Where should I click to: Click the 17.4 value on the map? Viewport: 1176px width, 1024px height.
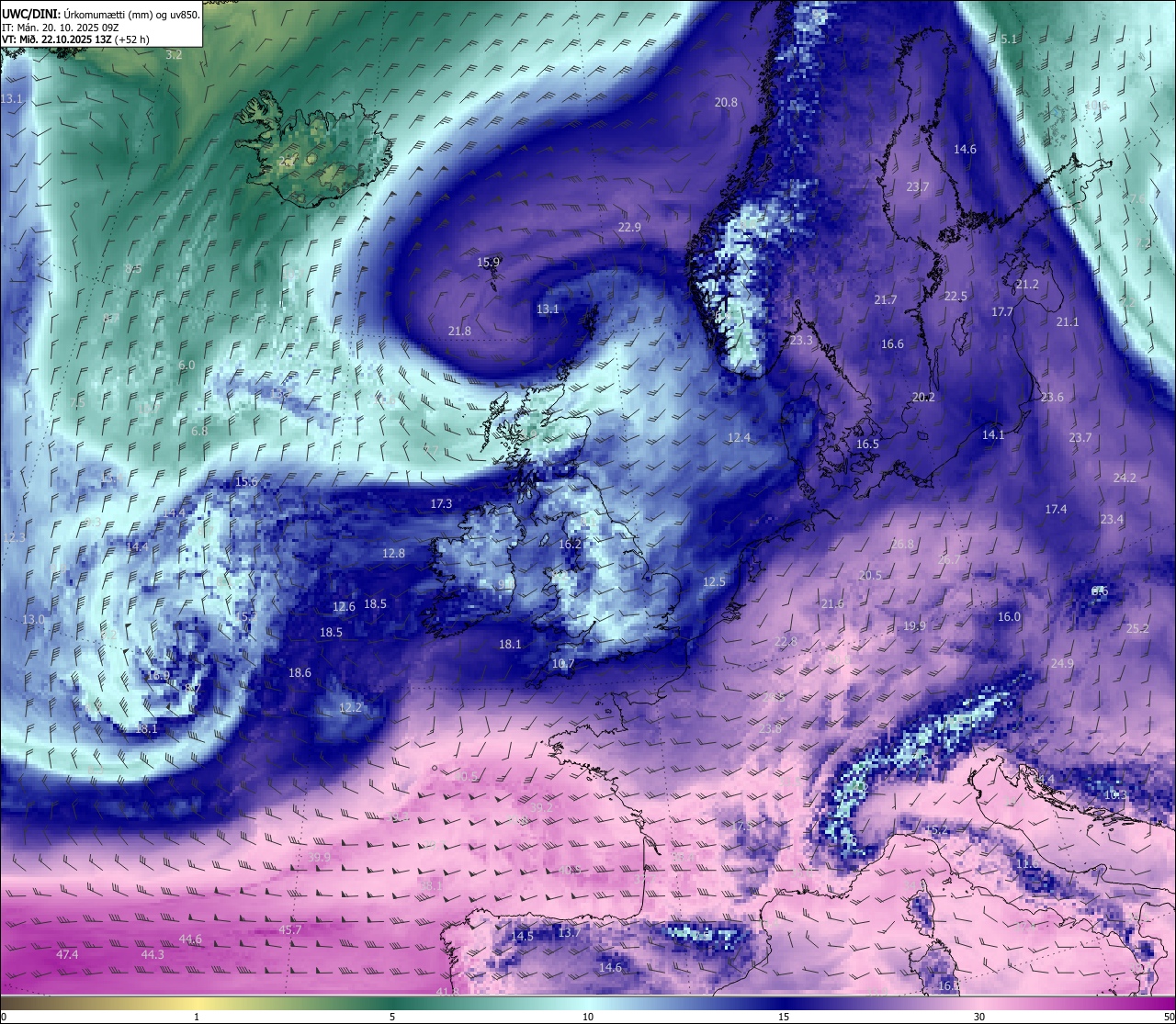(x=1056, y=509)
